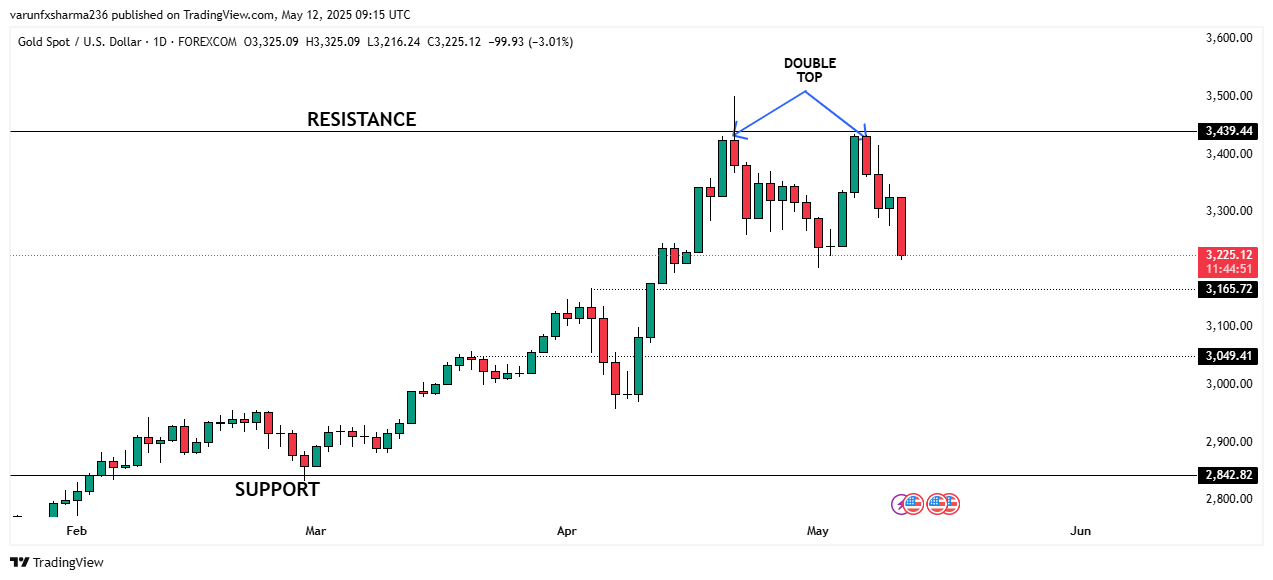Click the 3,165.72 price level label

click(1229, 289)
